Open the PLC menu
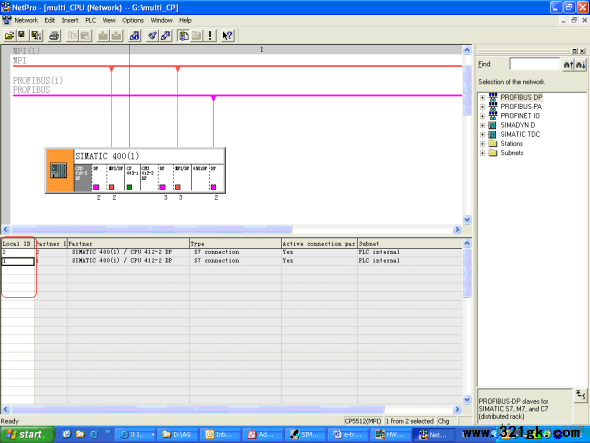 tap(90, 20)
